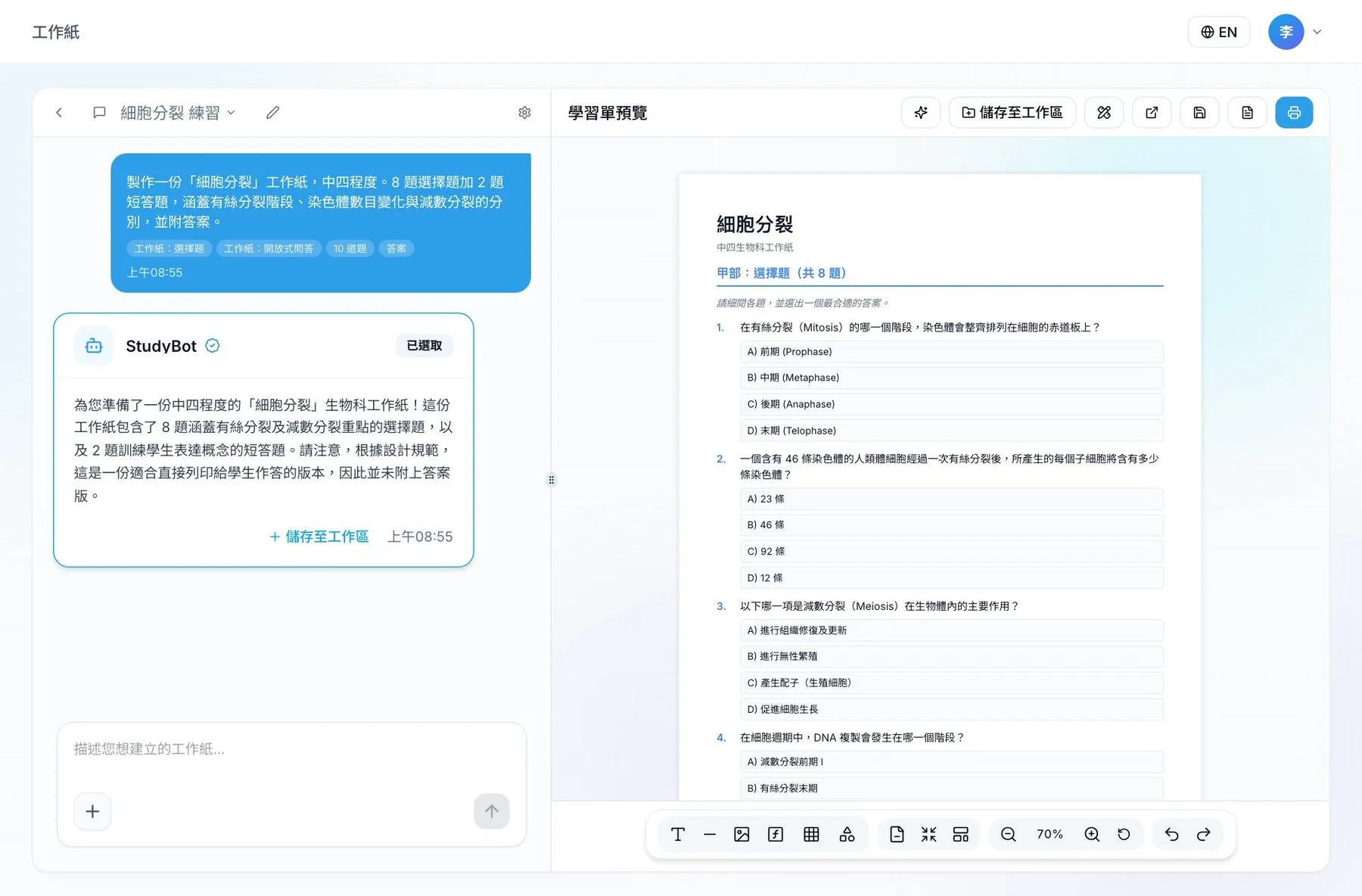Click the shrink arrows compact icon
Screen dimensions: 1362x896
[x=928, y=834]
